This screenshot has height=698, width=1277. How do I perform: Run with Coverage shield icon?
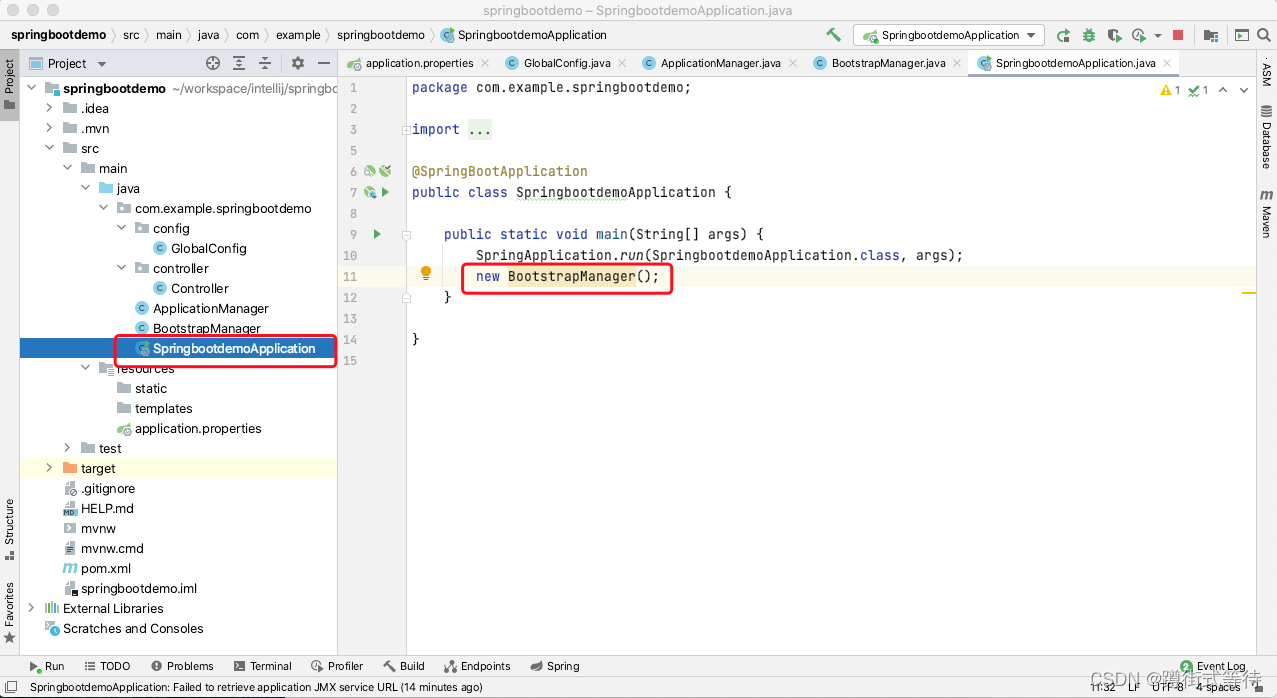click(1115, 35)
